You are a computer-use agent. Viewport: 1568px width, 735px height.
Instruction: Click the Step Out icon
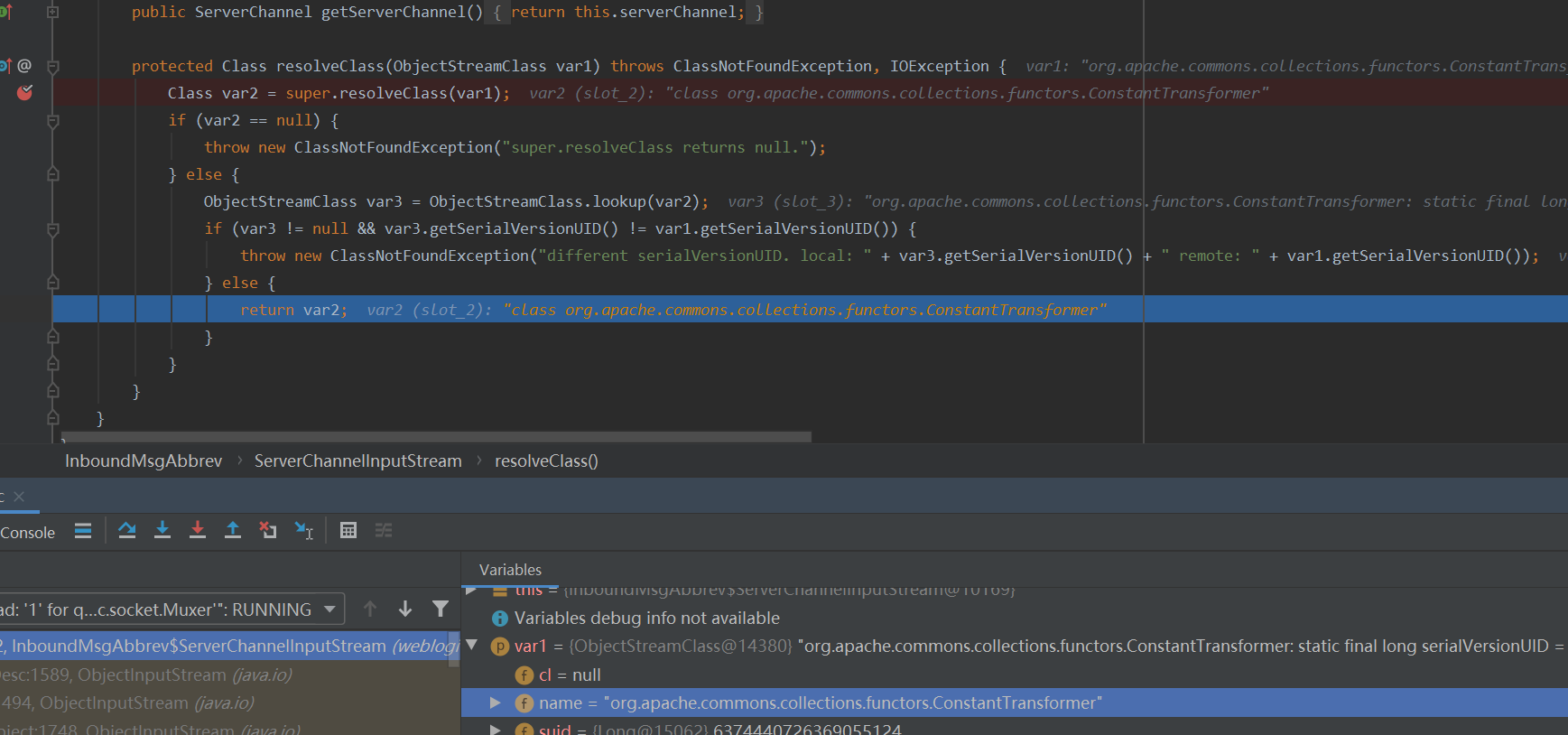coord(233,531)
